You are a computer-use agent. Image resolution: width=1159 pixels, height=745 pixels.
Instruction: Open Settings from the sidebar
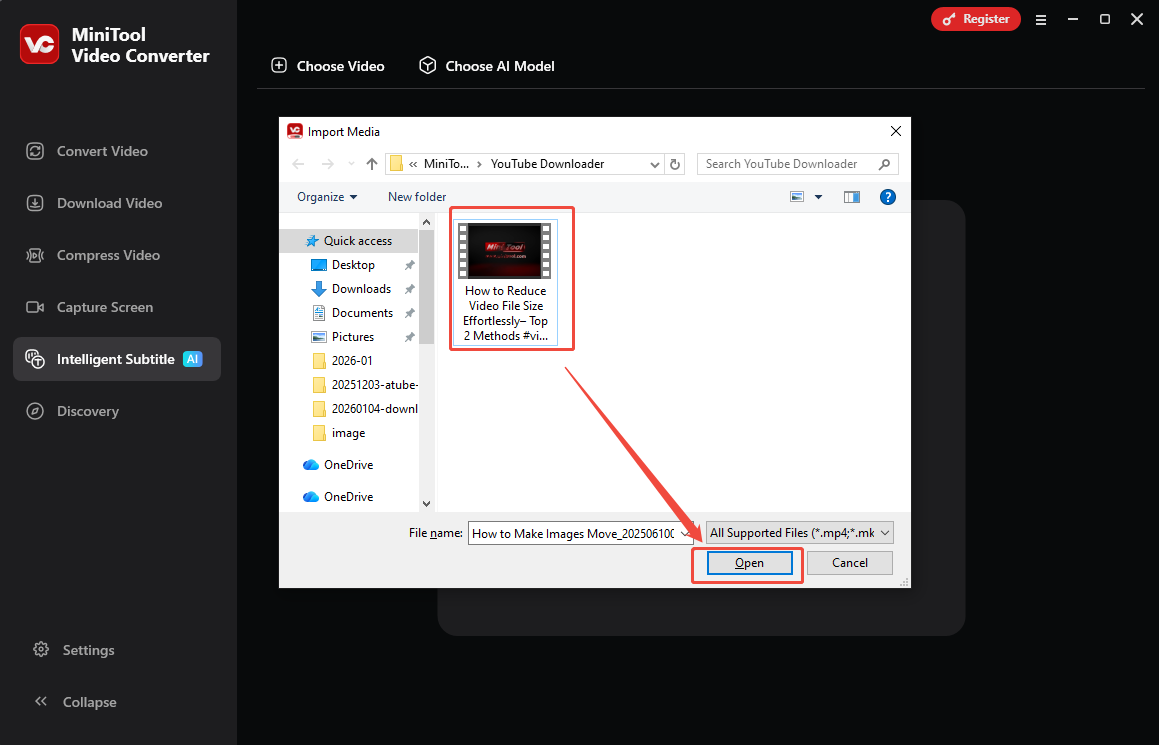pos(88,650)
